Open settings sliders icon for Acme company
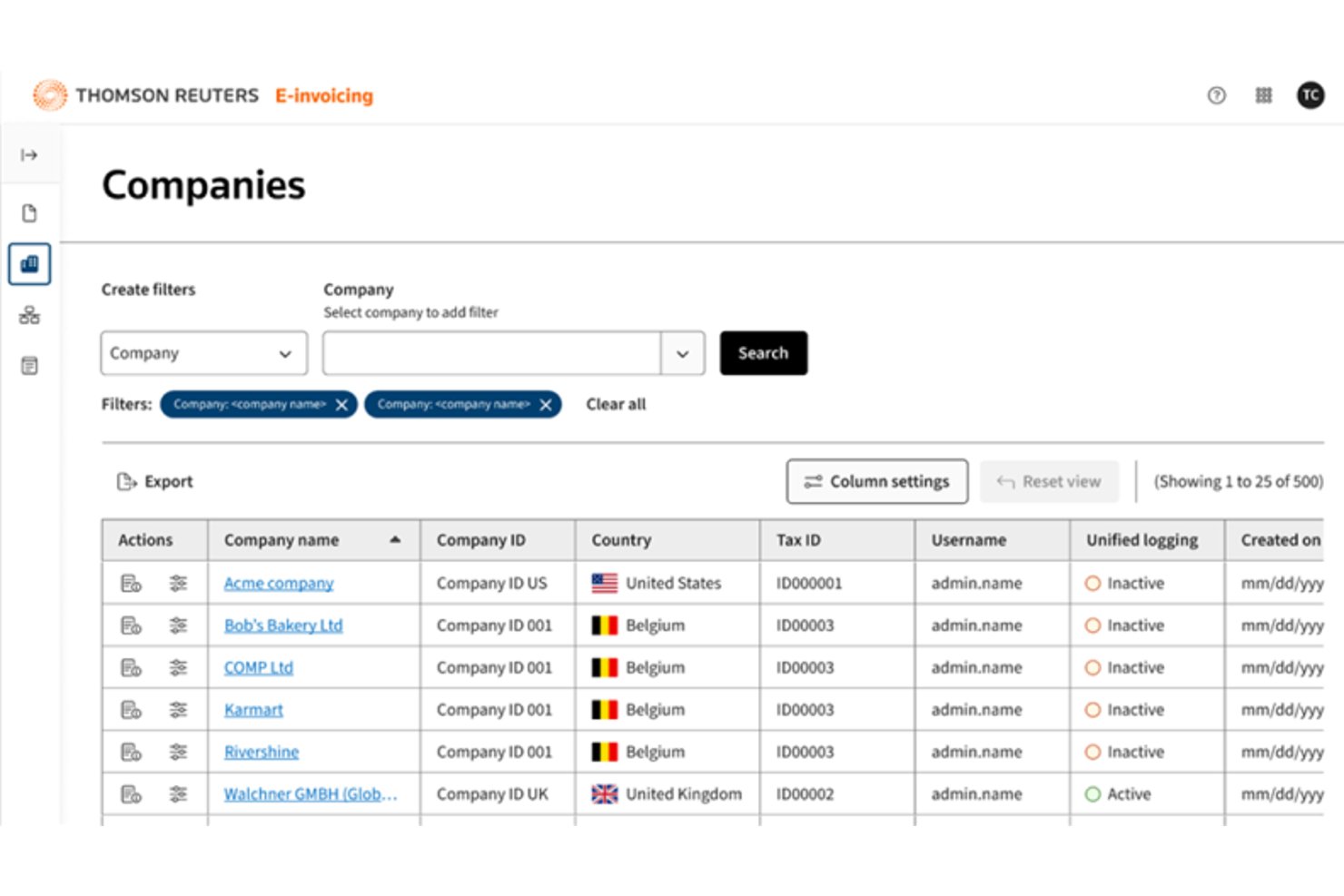The image size is (1344, 896). point(178,583)
